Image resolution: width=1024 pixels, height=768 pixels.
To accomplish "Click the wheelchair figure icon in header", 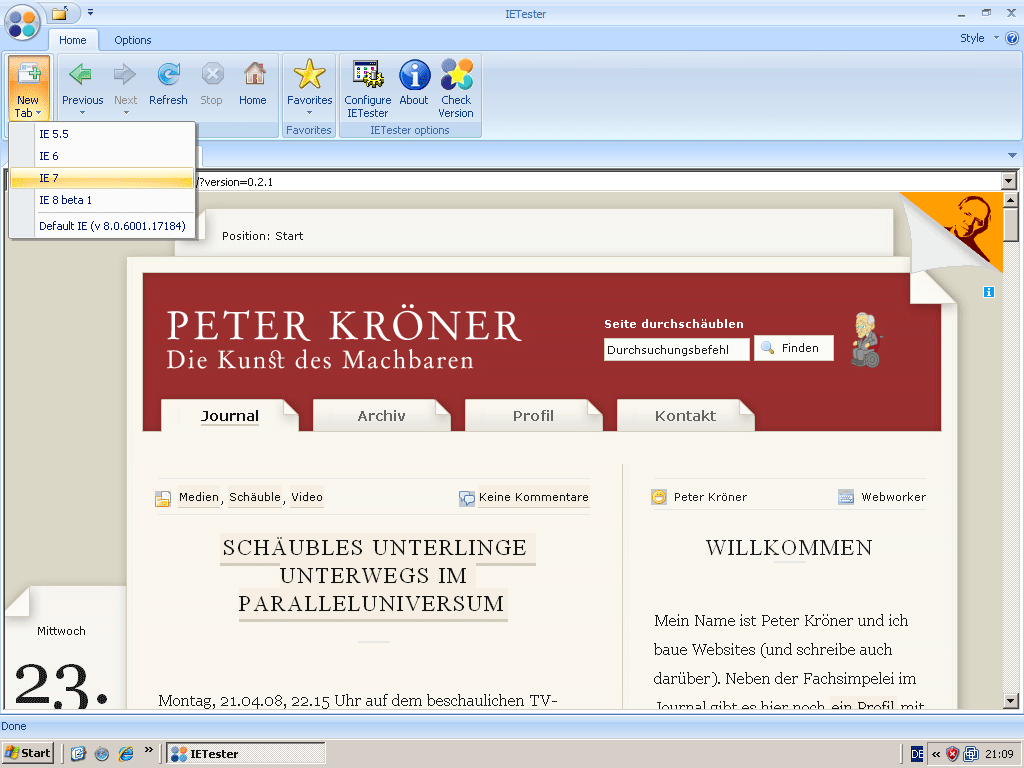I will tap(866, 340).
